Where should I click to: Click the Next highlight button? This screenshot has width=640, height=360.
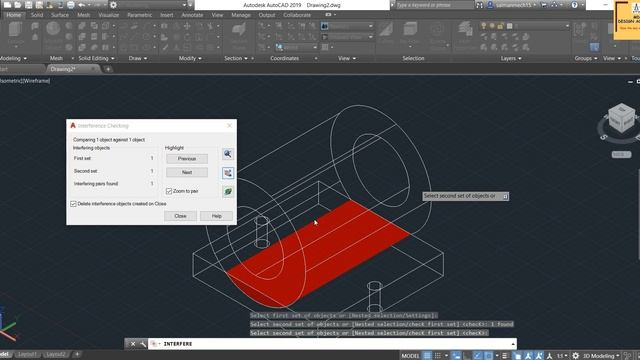[187, 172]
